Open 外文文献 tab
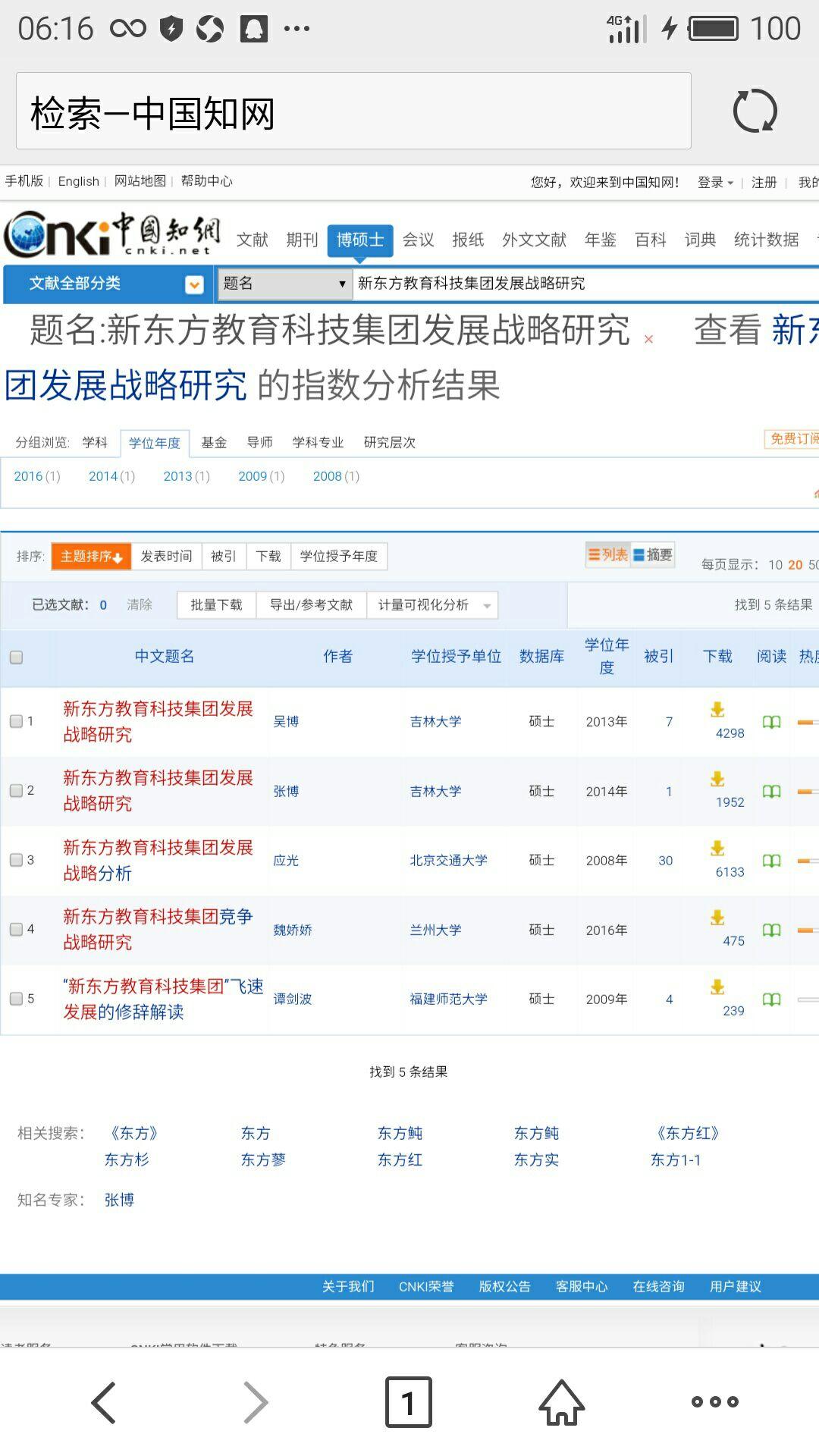 tap(534, 240)
